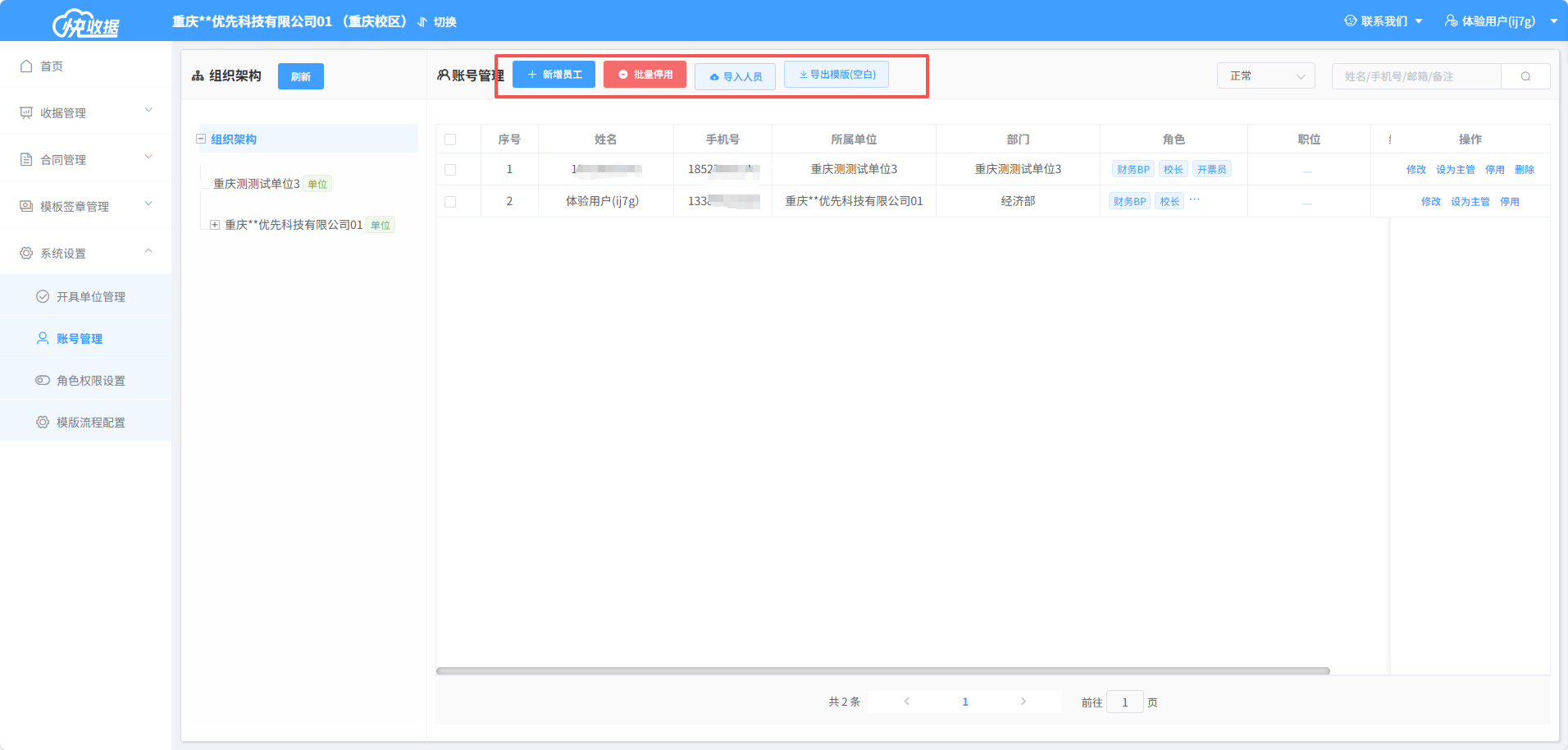Click the horizontal scrollbar below the table

(x=882, y=671)
